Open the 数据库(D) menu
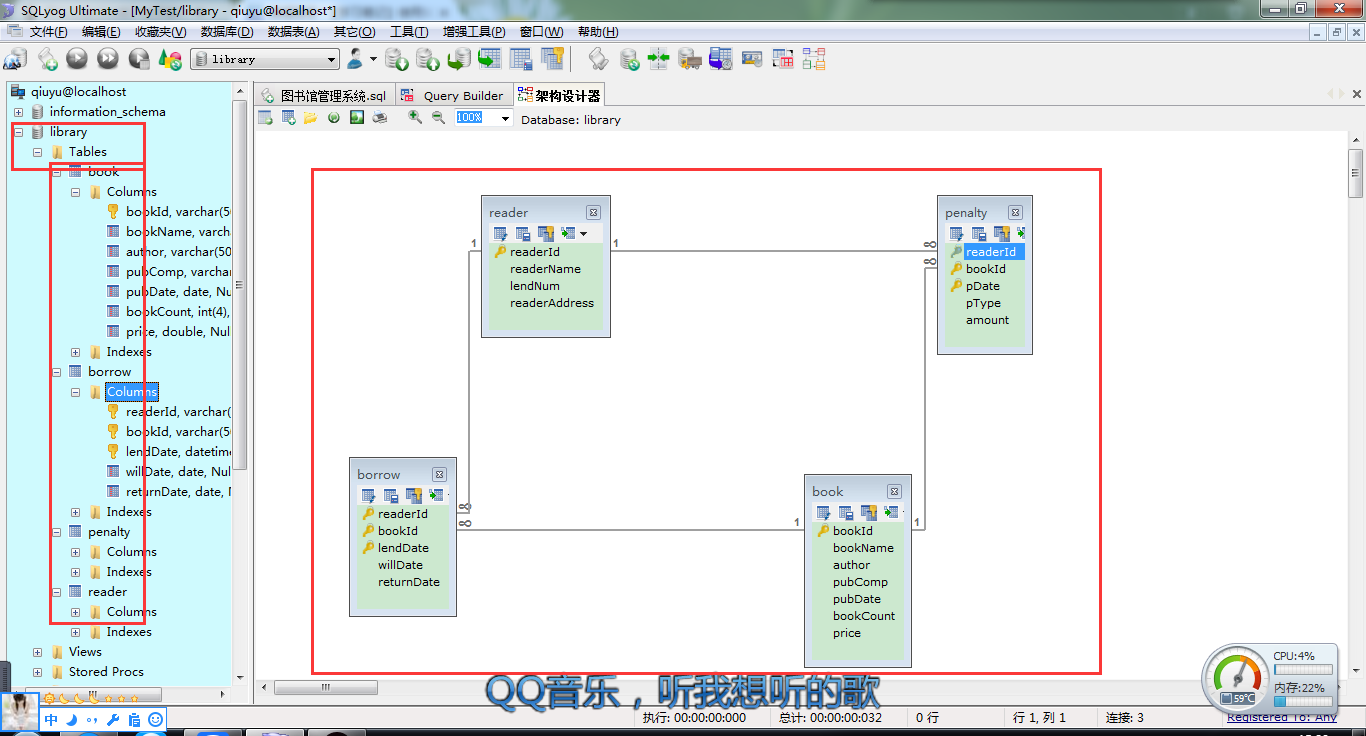This screenshot has width=1366, height=736. pos(227,32)
